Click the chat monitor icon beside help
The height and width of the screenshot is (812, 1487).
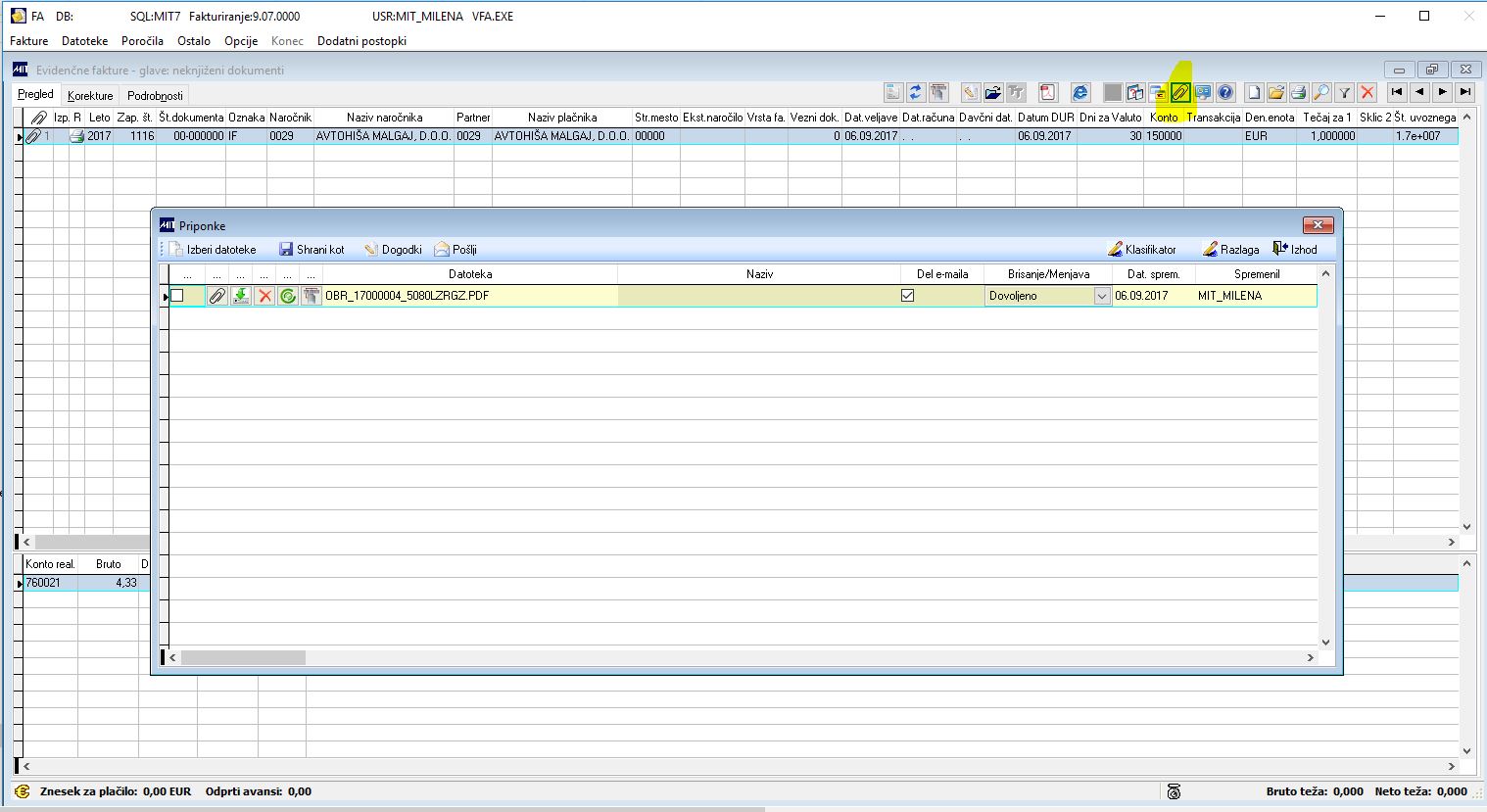click(1203, 93)
